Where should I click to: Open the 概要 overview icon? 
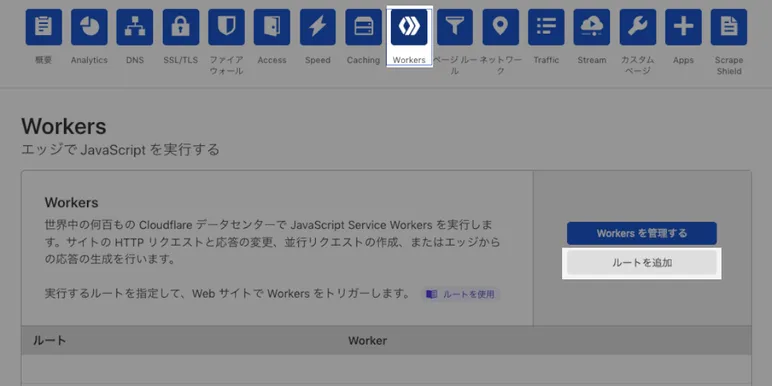44,27
